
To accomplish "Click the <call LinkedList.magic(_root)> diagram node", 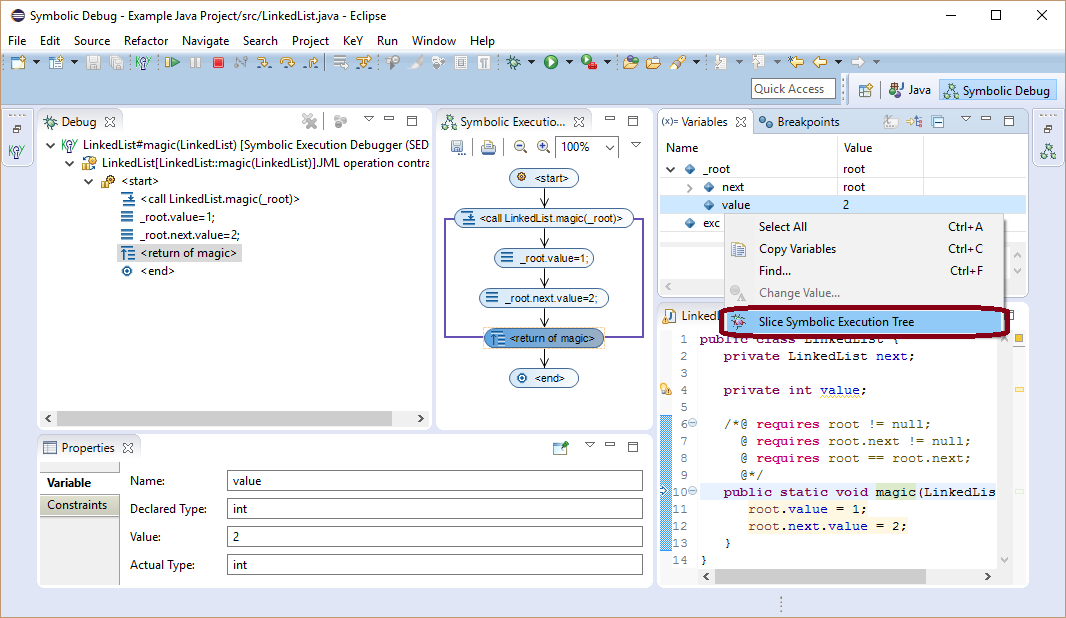I will [544, 218].
